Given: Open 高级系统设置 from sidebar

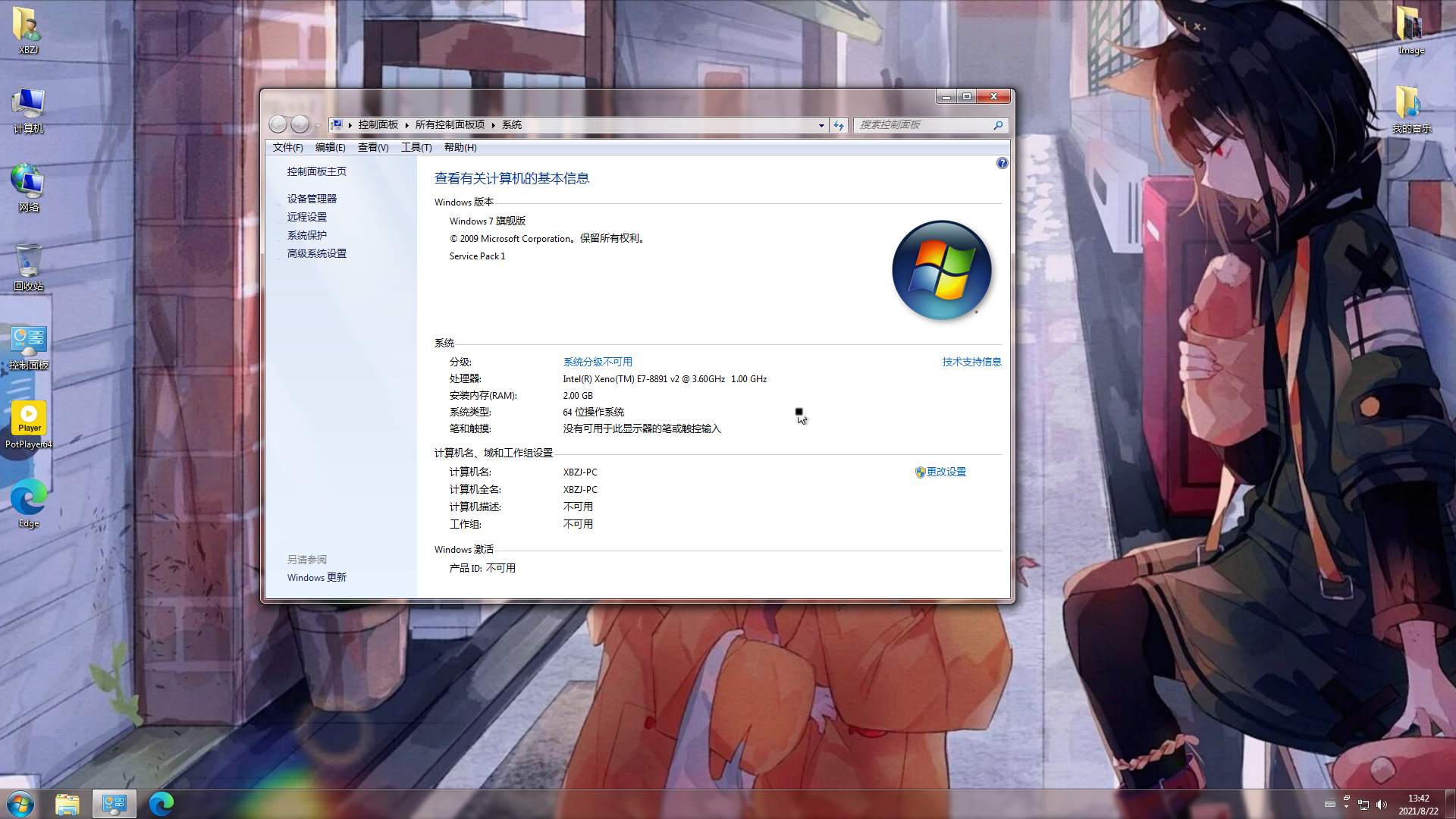Looking at the screenshot, I should (317, 252).
